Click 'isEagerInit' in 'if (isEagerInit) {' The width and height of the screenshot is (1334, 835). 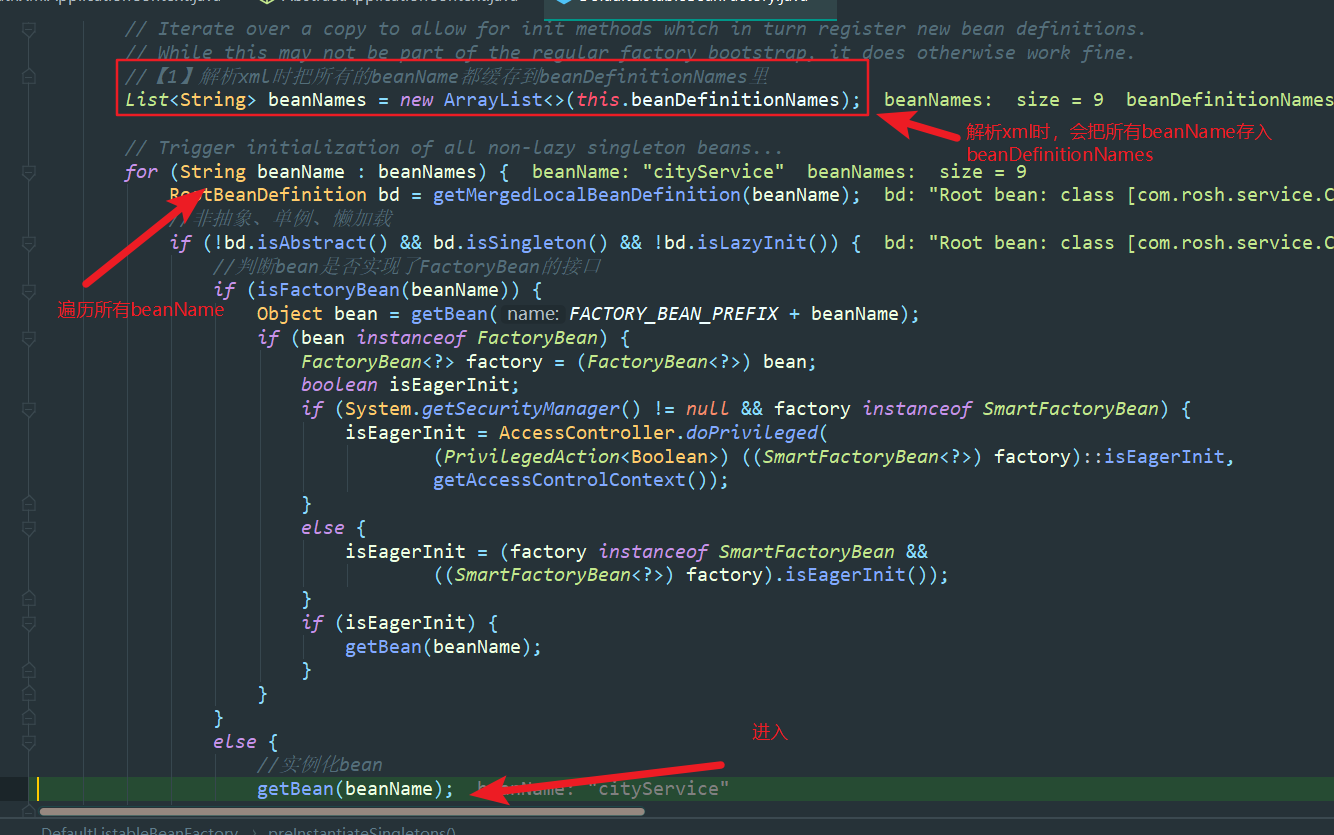pyautogui.click(x=405, y=623)
